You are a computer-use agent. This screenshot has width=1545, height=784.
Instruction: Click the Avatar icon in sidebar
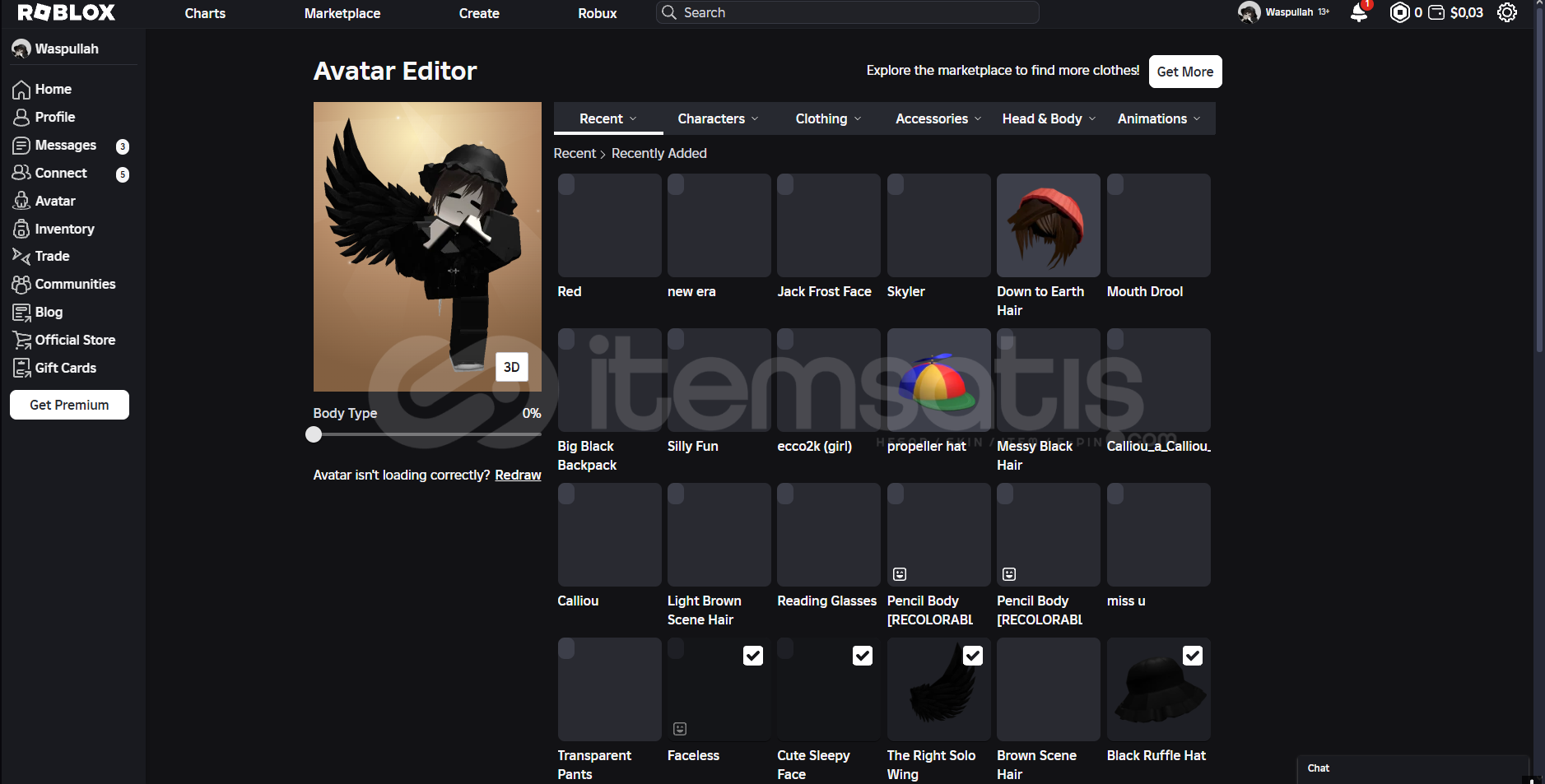21,201
